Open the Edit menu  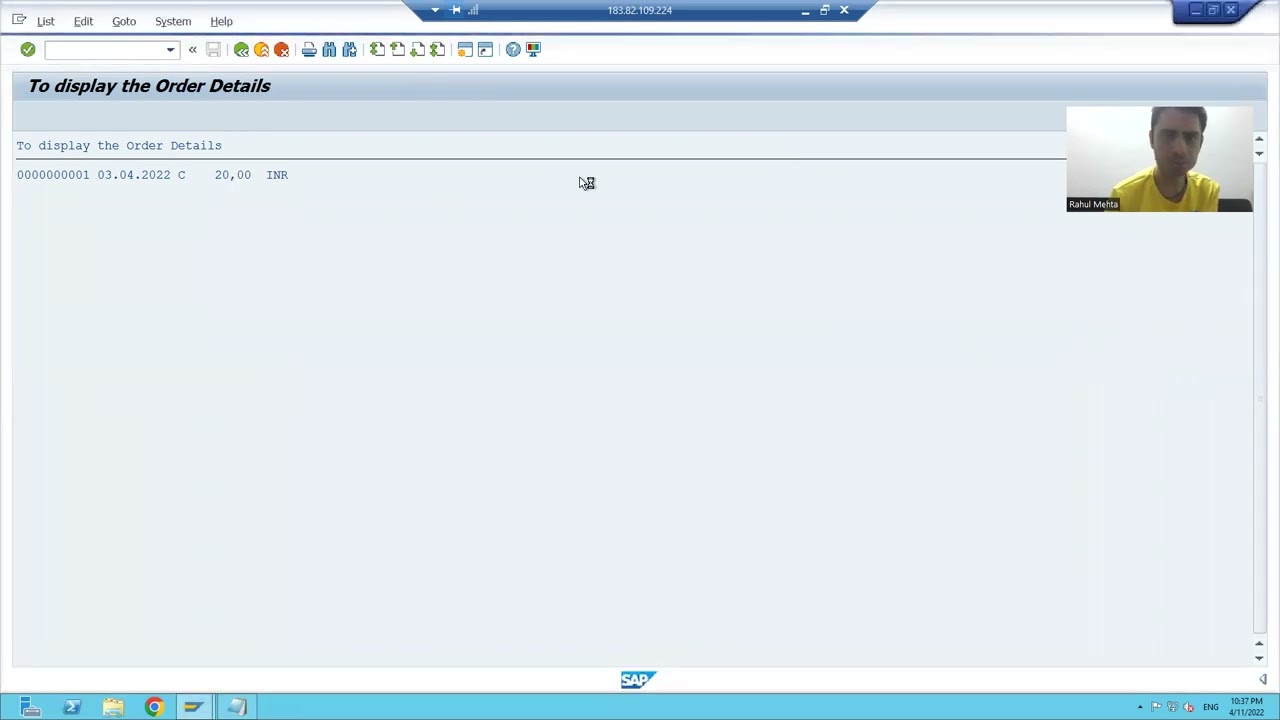tap(83, 21)
